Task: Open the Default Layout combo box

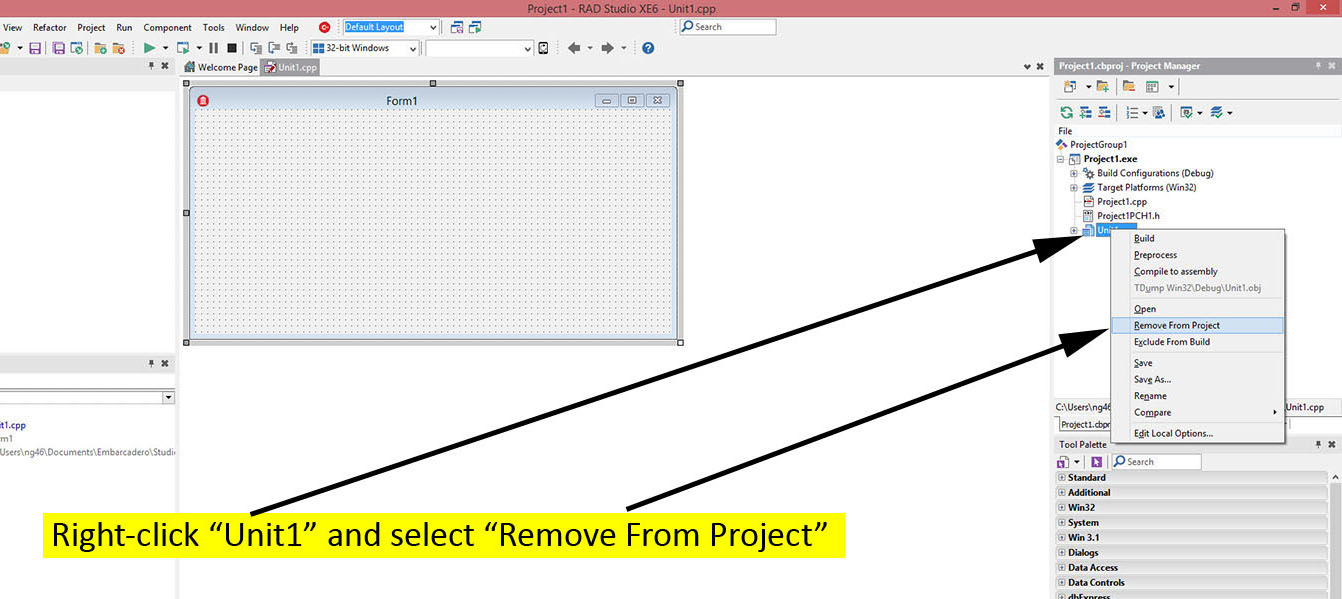Action: pos(432,27)
